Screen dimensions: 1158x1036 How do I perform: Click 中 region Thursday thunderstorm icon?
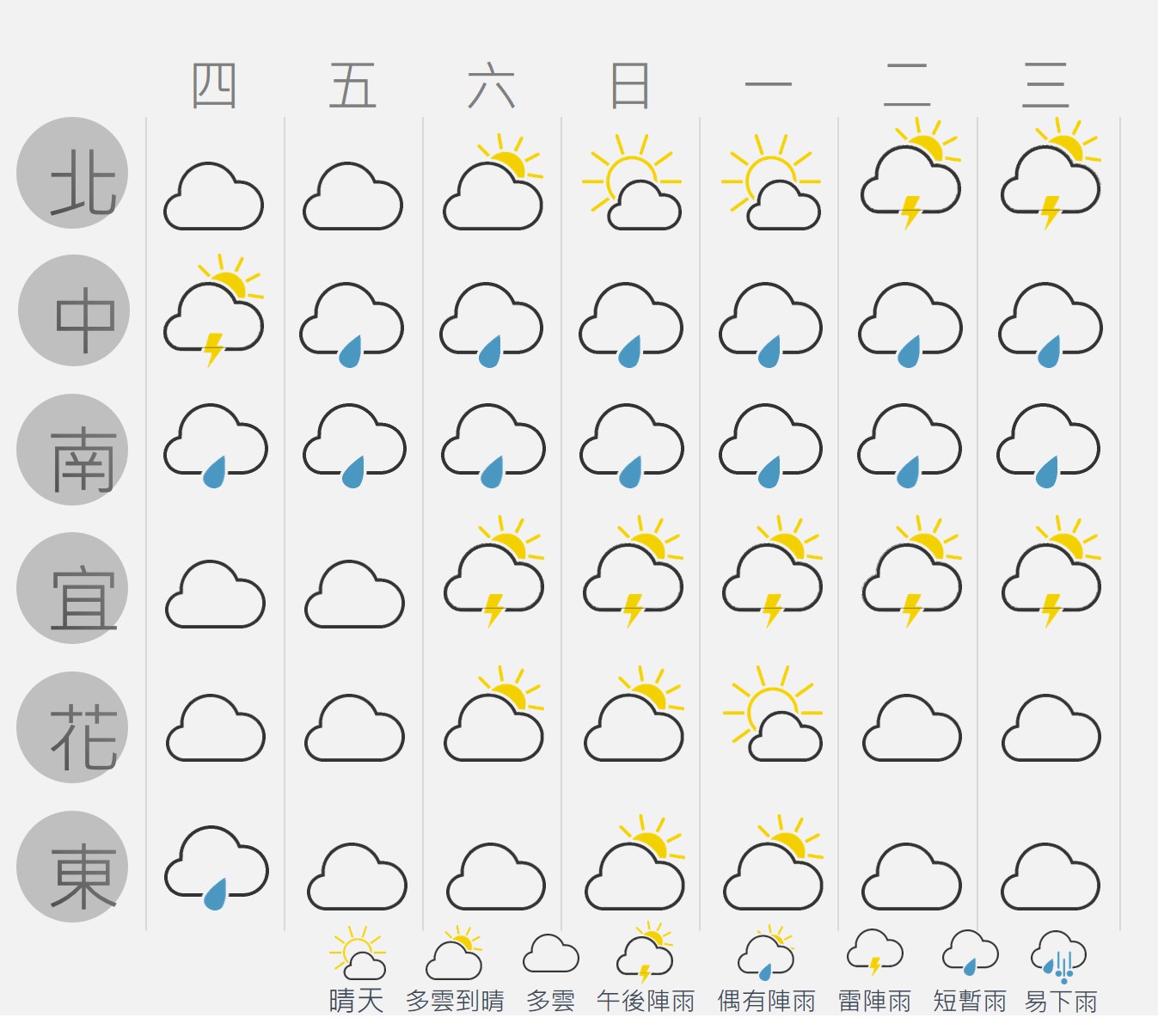(x=214, y=310)
